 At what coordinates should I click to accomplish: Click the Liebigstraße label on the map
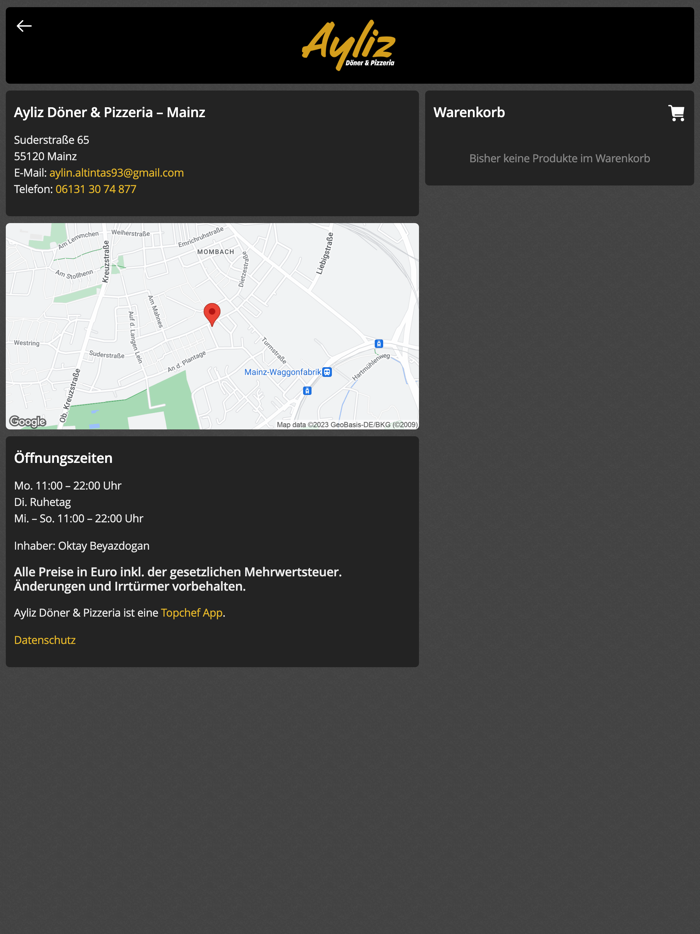coord(325,254)
